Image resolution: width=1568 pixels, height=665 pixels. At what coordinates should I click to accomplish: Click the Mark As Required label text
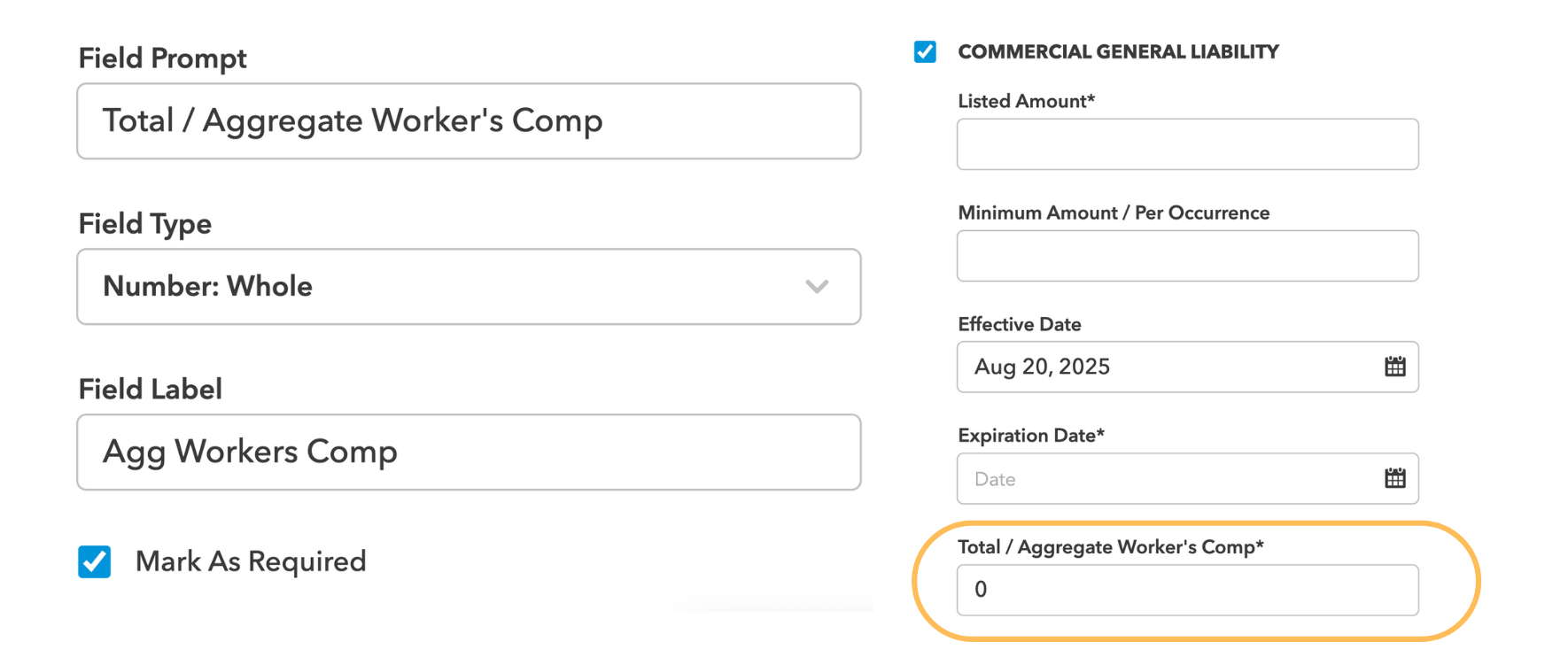(x=250, y=561)
